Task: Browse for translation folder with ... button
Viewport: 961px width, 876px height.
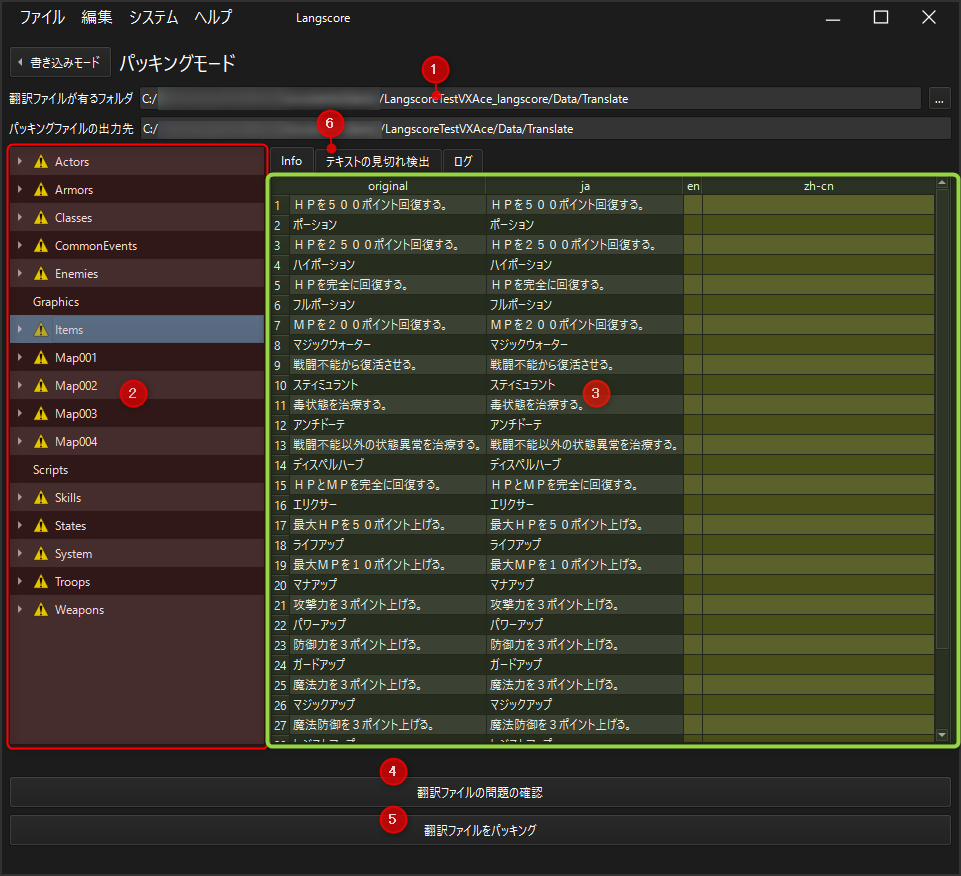Action: coord(940,99)
